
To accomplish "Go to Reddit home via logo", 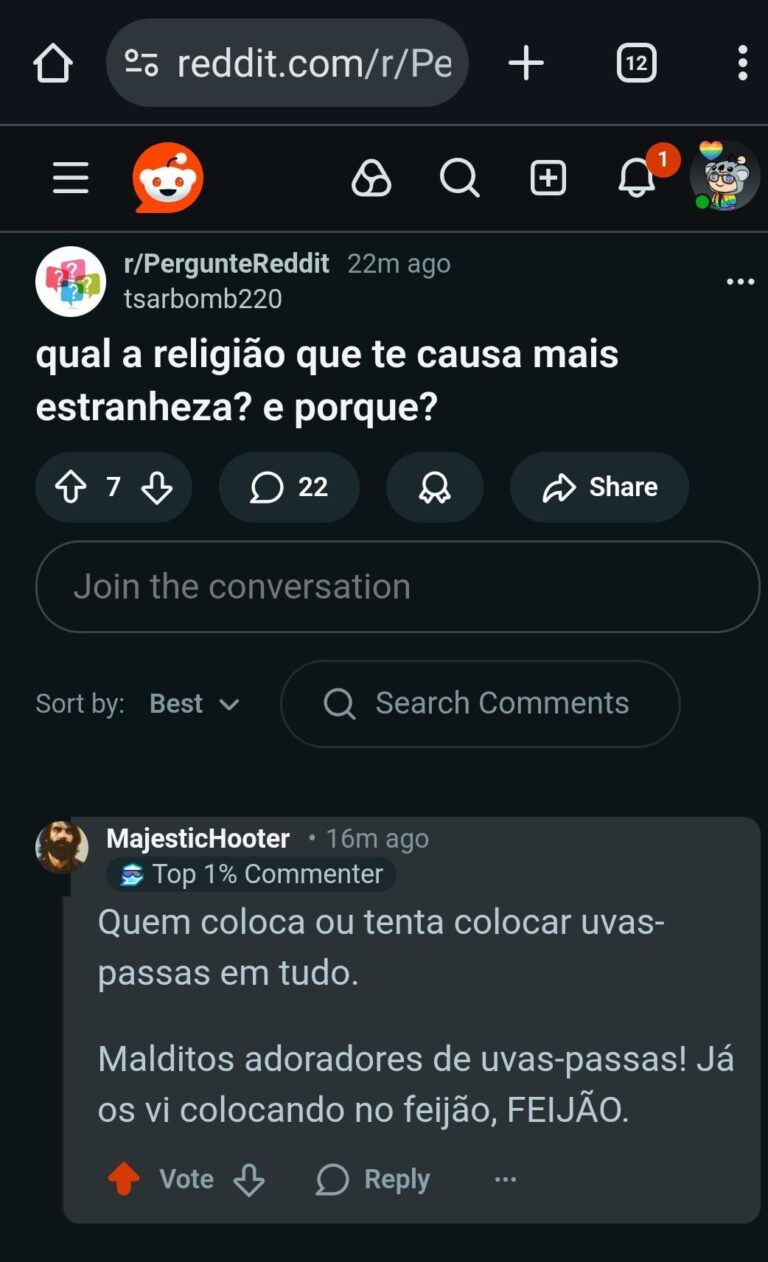I will tap(168, 179).
